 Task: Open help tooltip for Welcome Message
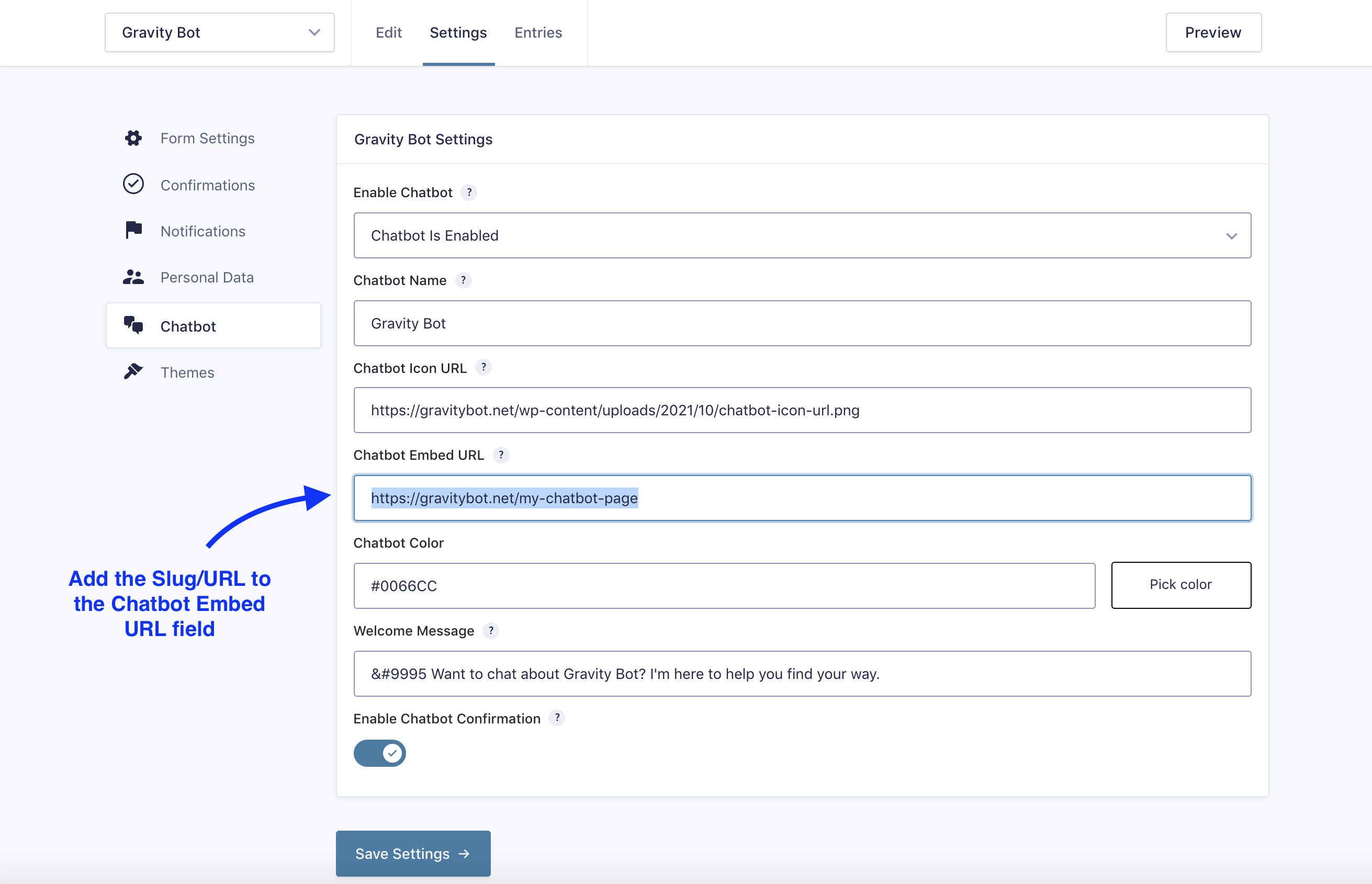(x=491, y=631)
